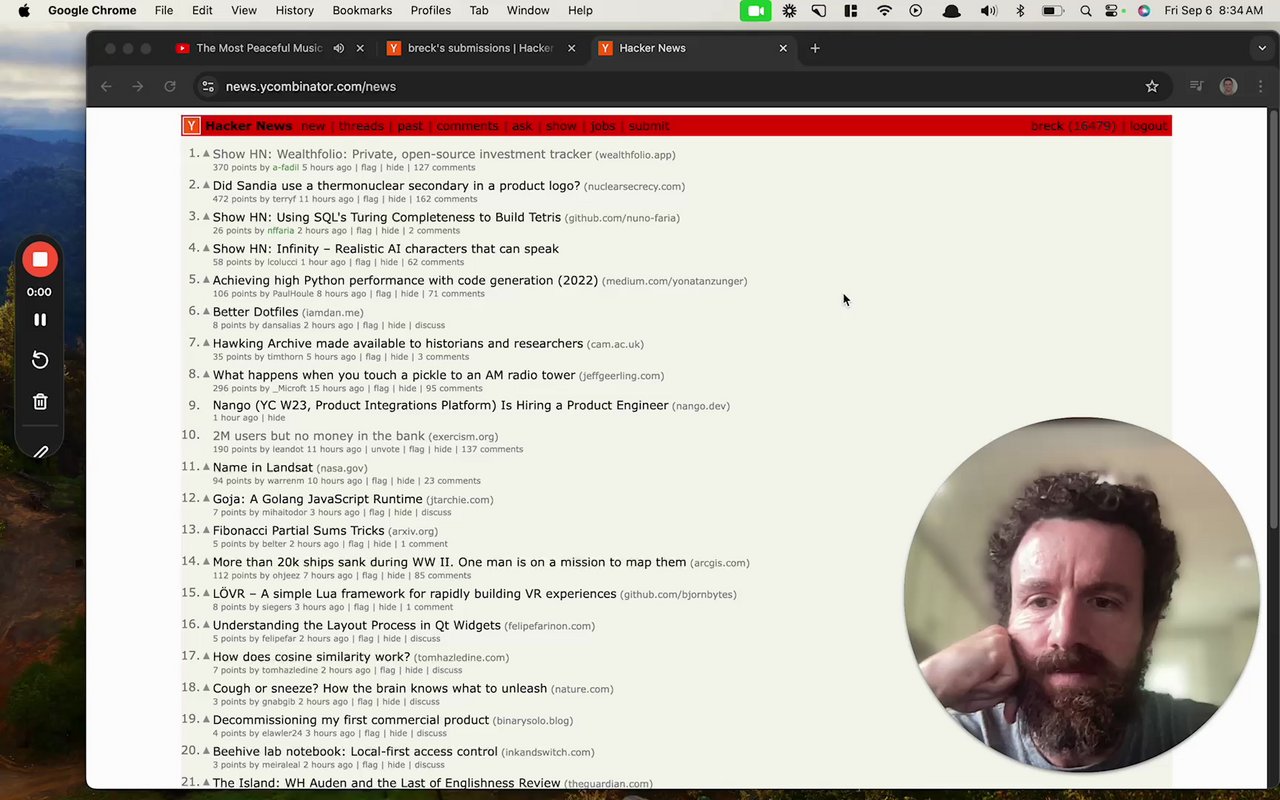The width and height of the screenshot is (1280, 800).
Task: Open the media controls icon in the Chrome toolbar
Action: 1196,87
